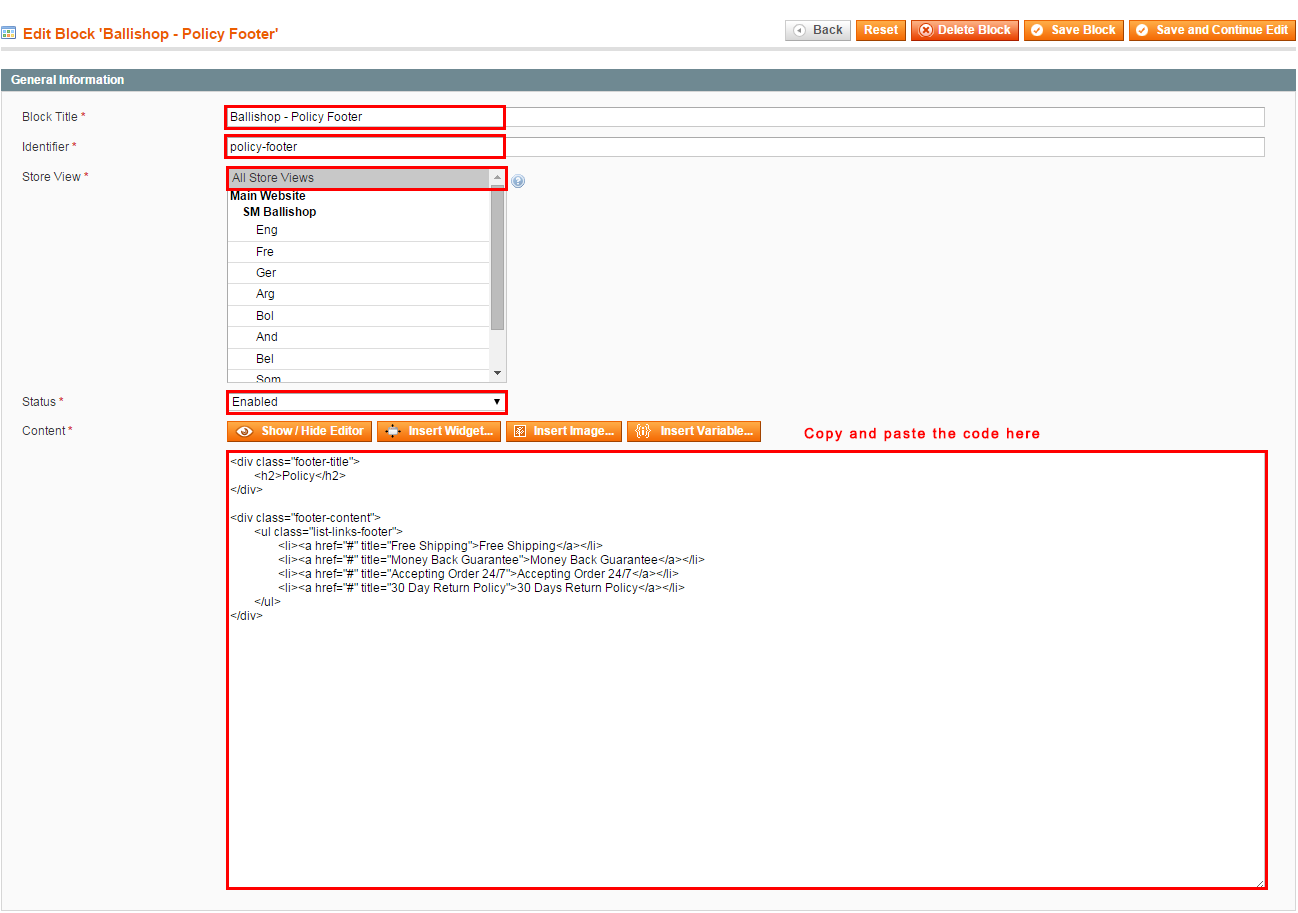The width and height of the screenshot is (1298, 913).
Task: Click the block icon beside Edit Block title
Action: (9, 33)
